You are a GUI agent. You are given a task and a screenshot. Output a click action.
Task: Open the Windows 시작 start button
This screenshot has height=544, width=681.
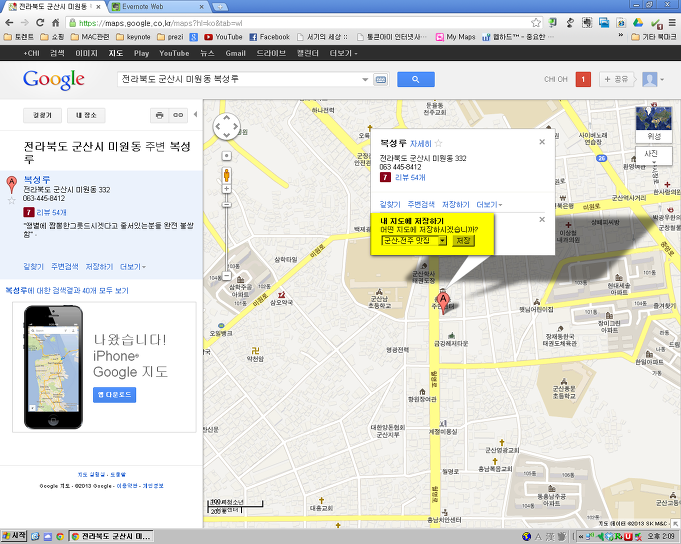tap(14, 536)
